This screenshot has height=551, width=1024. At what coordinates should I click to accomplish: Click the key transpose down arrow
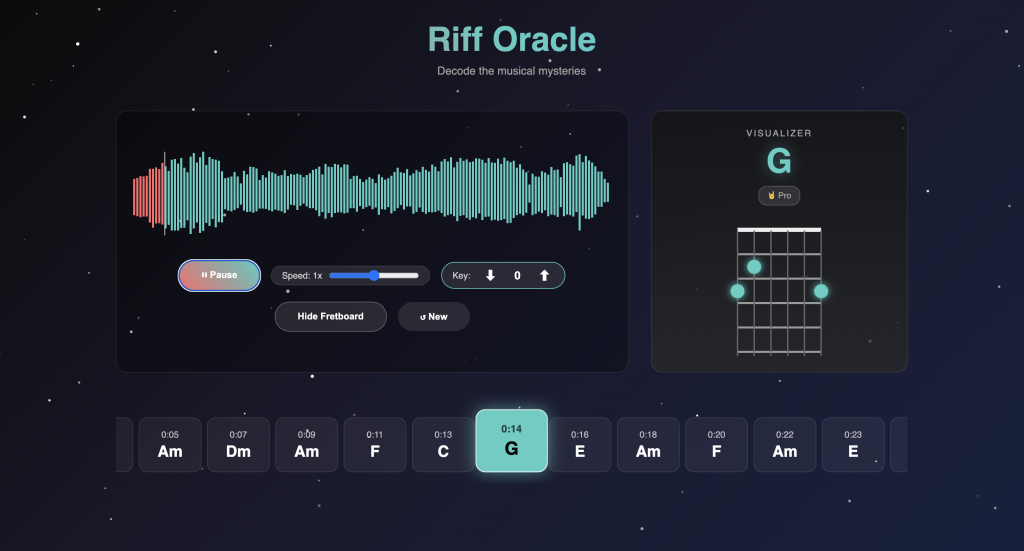click(x=490, y=275)
